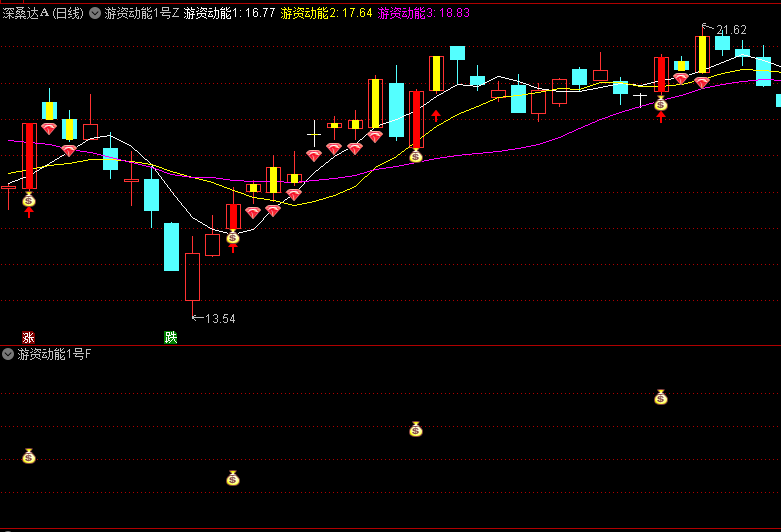The height and width of the screenshot is (532, 781).
Task: Click the highest money bag in 游资动能1号F panel
Action: click(x=660, y=397)
